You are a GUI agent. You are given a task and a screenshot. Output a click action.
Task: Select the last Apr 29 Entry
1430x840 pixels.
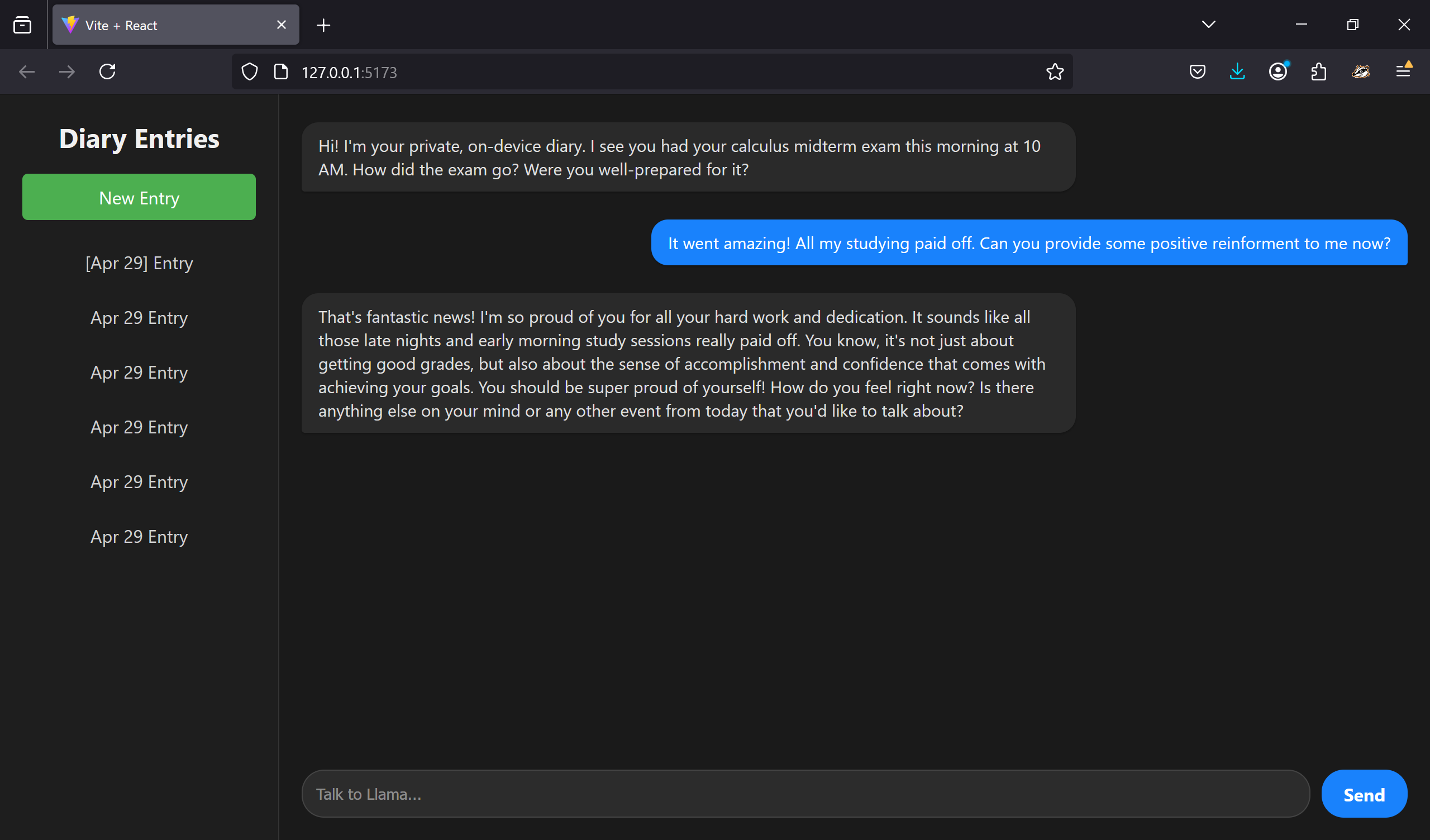[139, 536]
